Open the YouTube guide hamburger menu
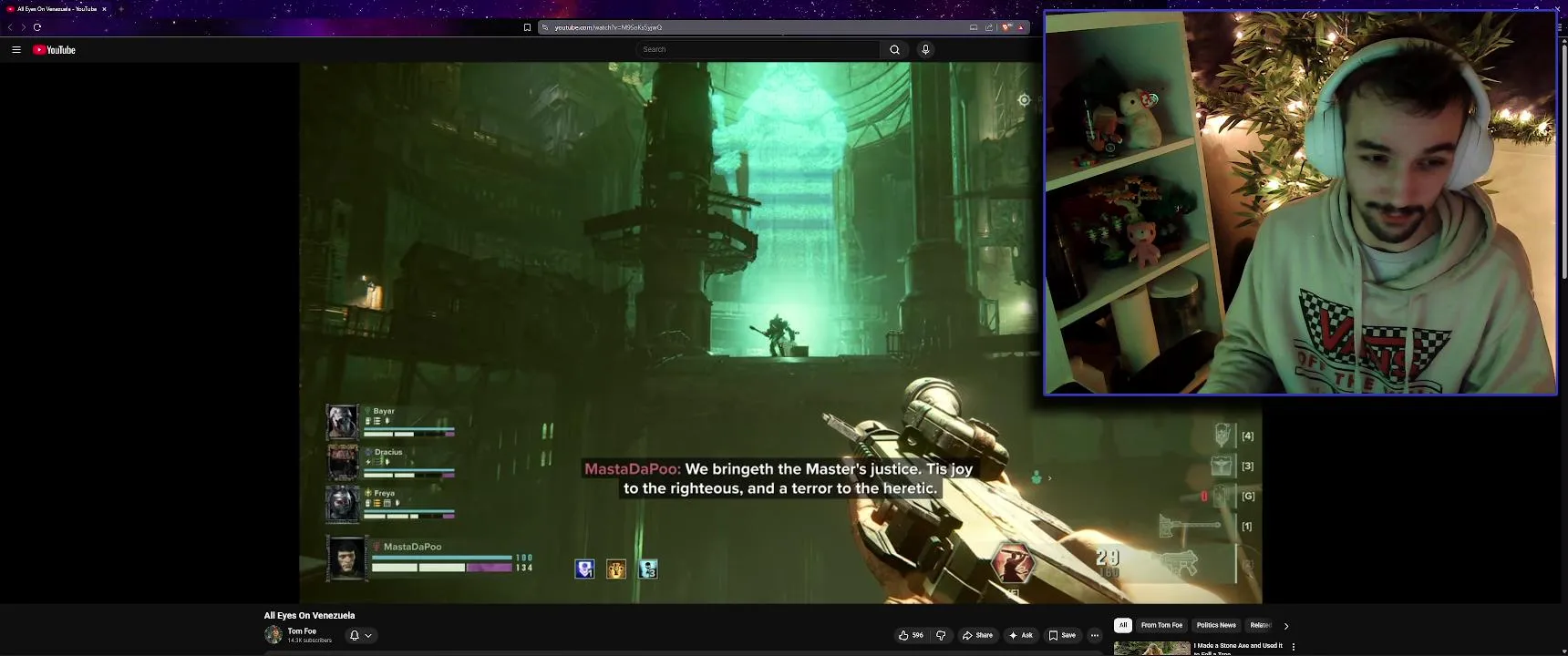 tap(16, 50)
